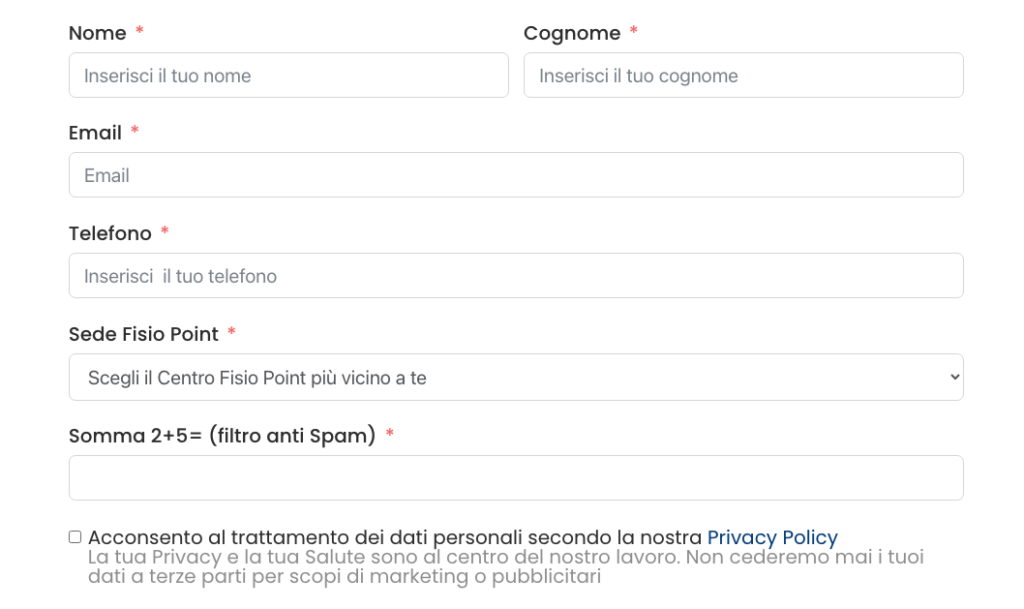This screenshot has width=1024, height=609.
Task: Click the grey privacy and health notice text
Action: 505,566
